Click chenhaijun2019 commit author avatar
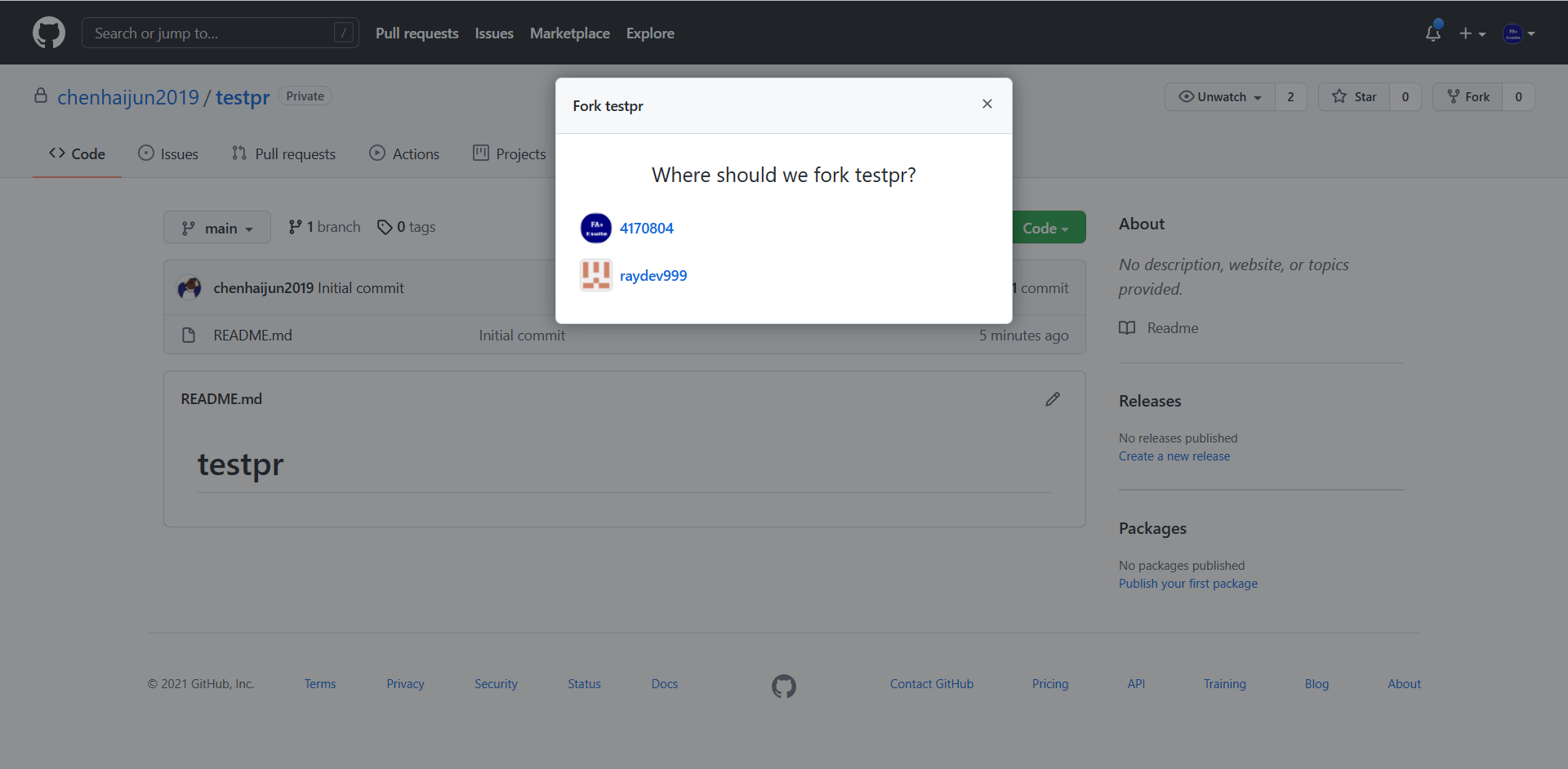Screen dimensions: 1568x769 coord(189,288)
